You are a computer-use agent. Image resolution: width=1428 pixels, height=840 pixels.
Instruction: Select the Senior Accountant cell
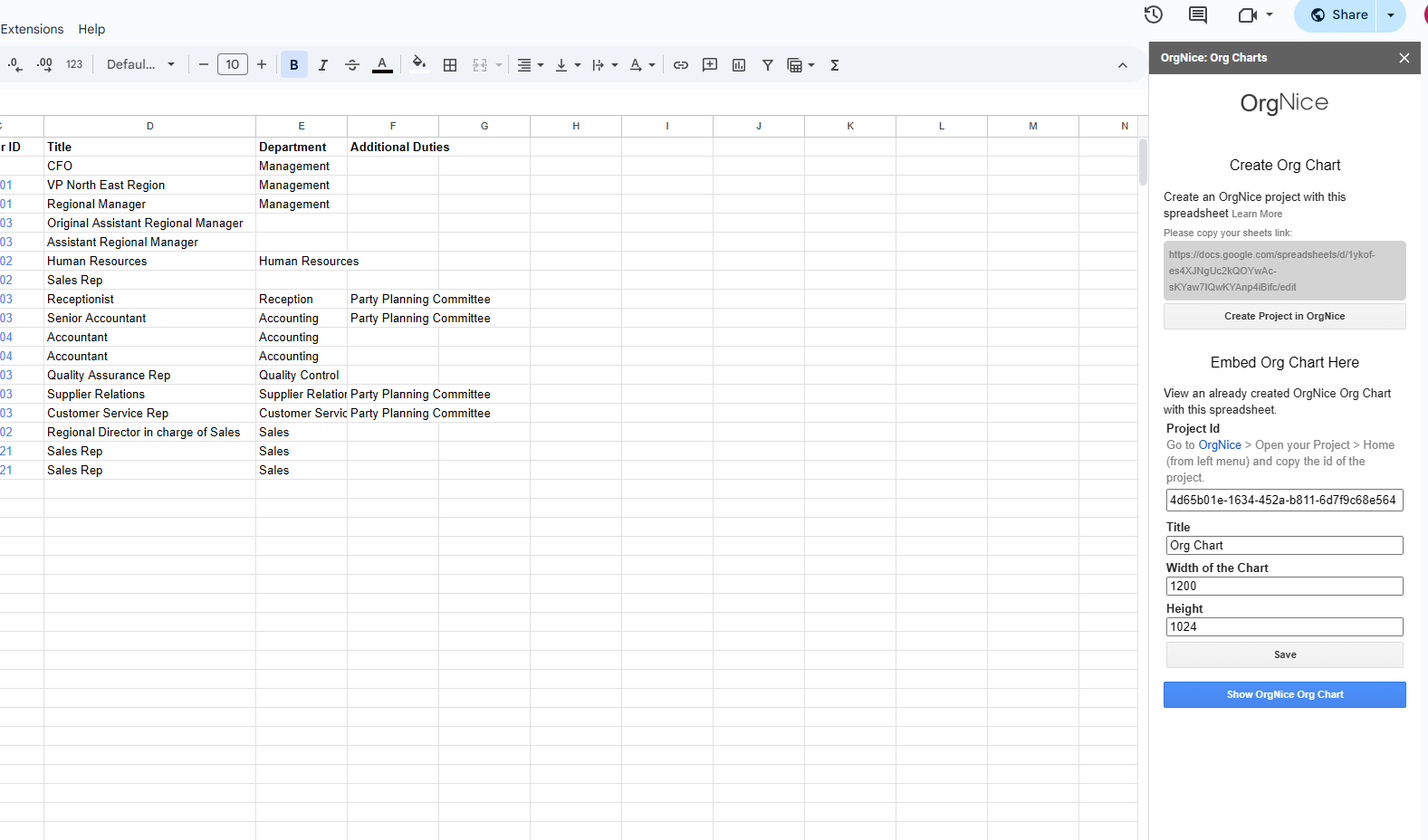(x=150, y=318)
